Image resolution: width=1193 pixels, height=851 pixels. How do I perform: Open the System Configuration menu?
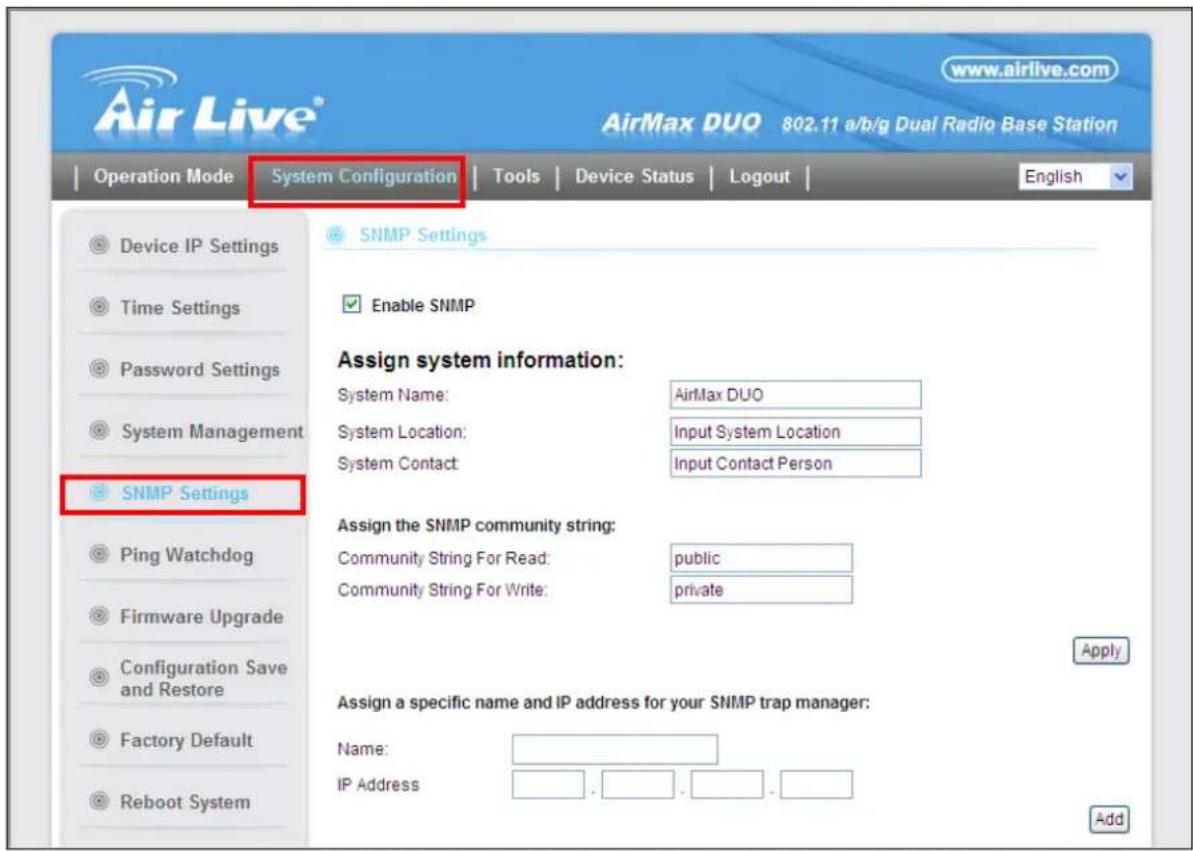click(x=364, y=177)
